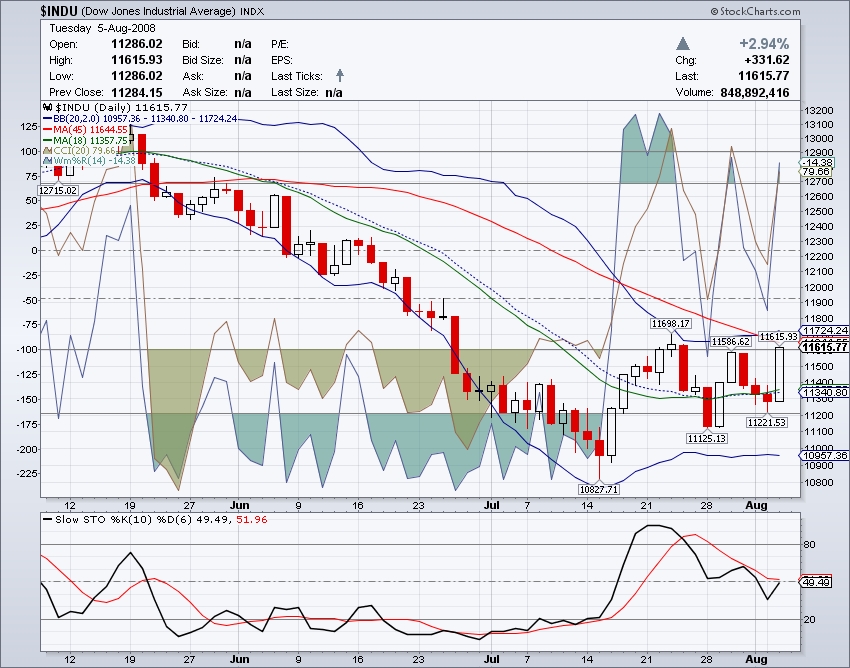Screen dimensions: 850x668
Task: Click the 11724.24 upper band axis tag
Action: [825, 331]
